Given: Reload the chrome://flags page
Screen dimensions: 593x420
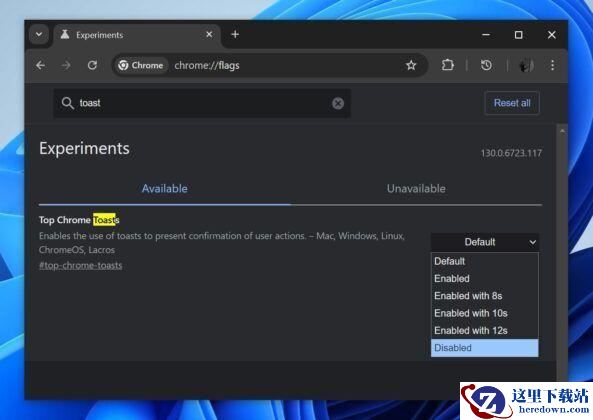Looking at the screenshot, I should [92, 65].
